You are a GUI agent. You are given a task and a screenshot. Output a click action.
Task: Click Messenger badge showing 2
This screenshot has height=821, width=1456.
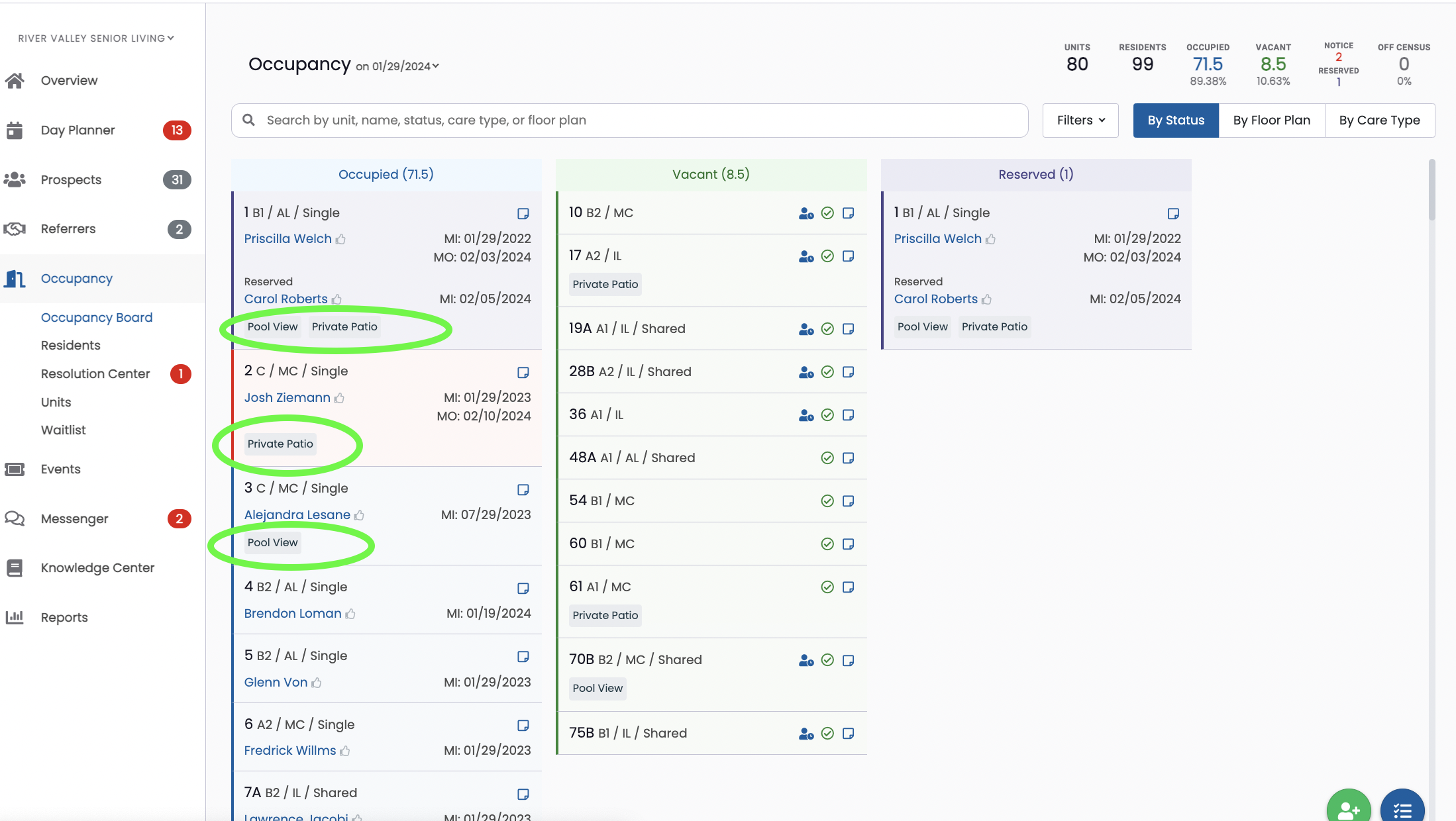pyautogui.click(x=179, y=519)
